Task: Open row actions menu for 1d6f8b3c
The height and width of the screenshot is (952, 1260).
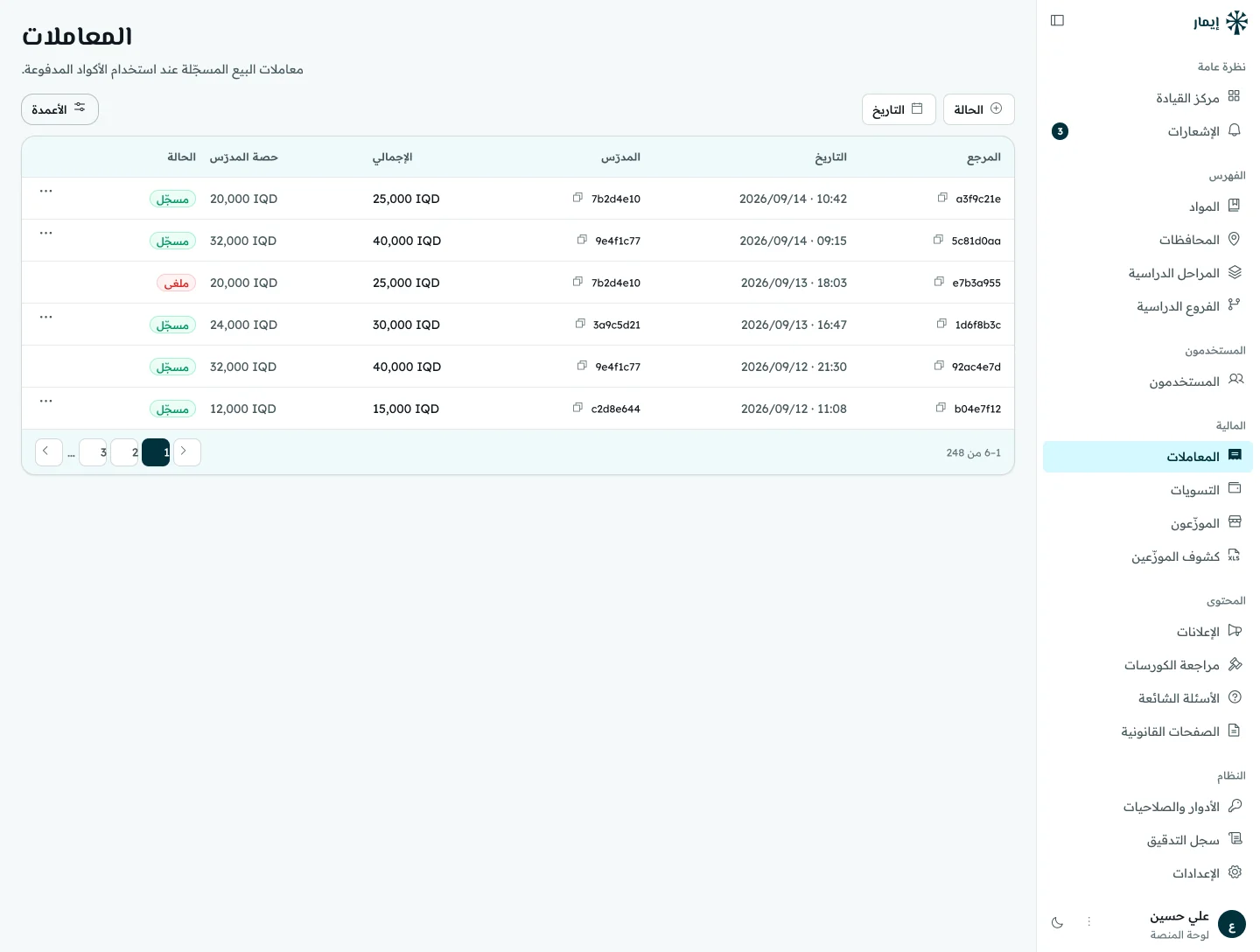Action: tap(46, 317)
